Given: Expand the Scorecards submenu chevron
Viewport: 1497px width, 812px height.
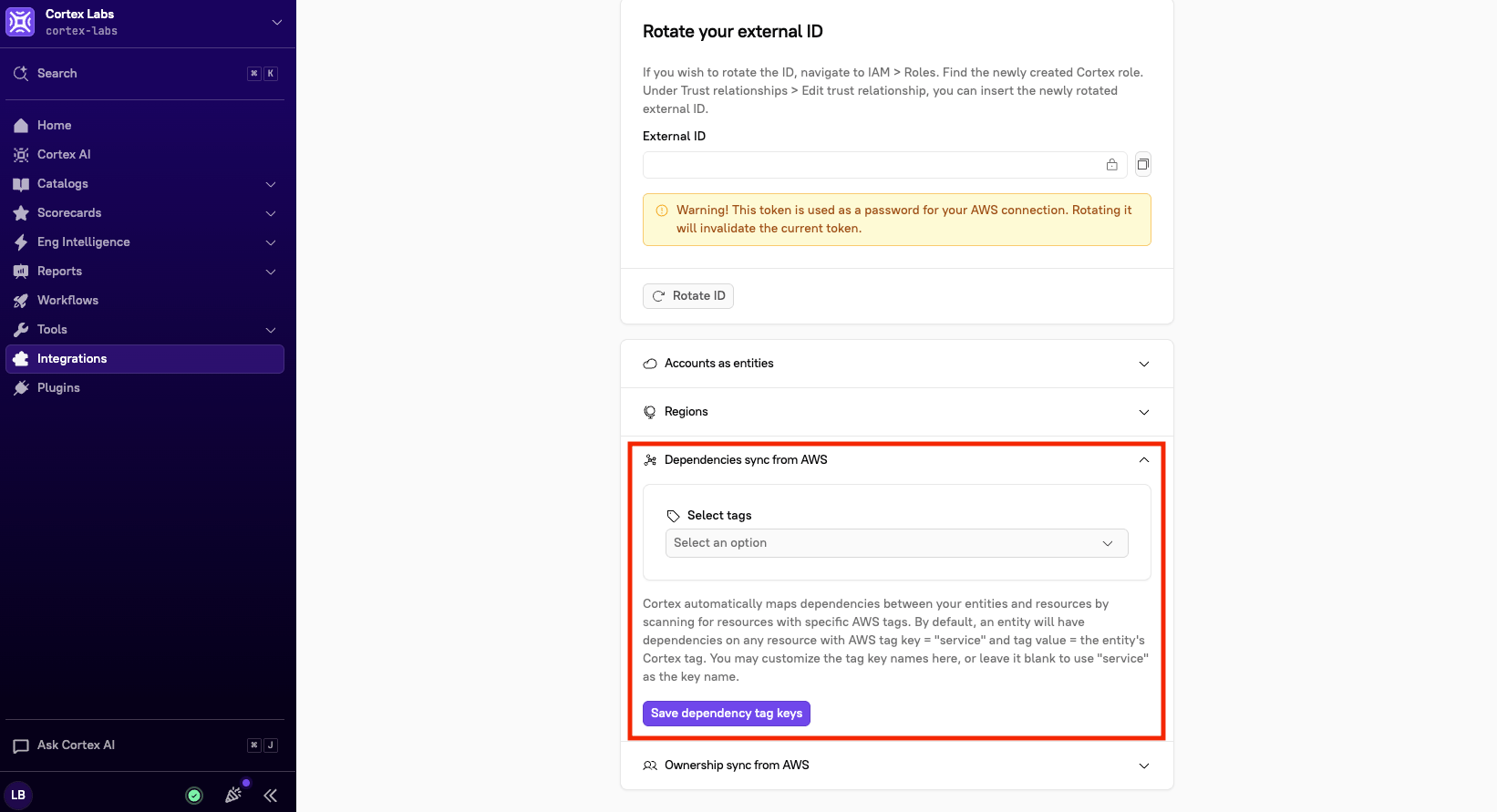Looking at the screenshot, I should pyautogui.click(x=271, y=213).
